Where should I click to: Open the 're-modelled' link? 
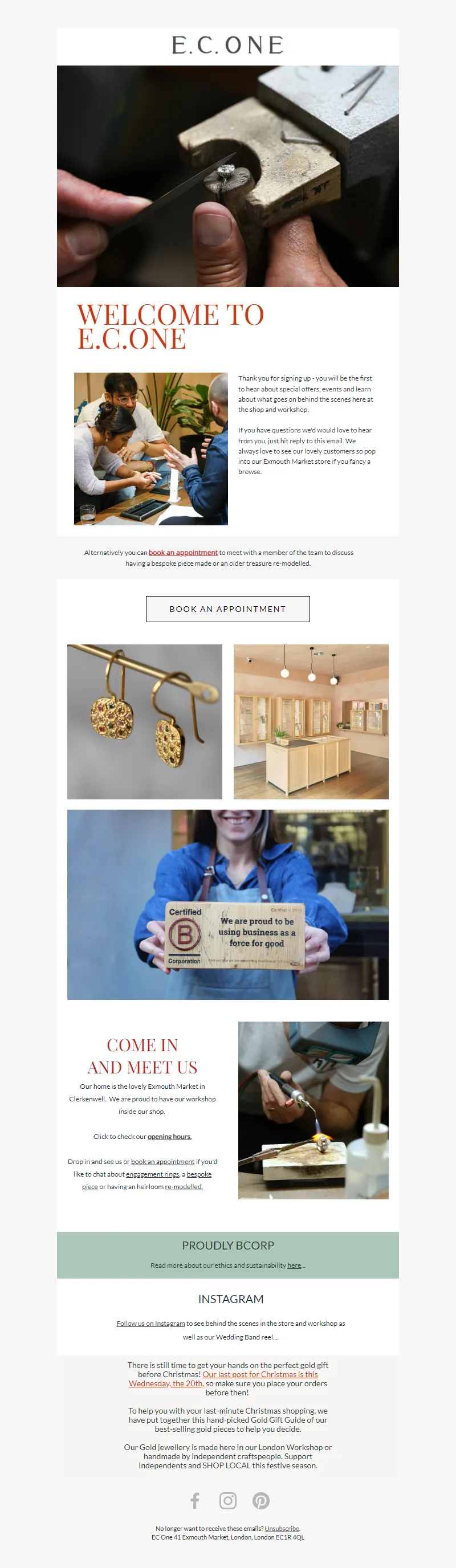click(184, 1186)
